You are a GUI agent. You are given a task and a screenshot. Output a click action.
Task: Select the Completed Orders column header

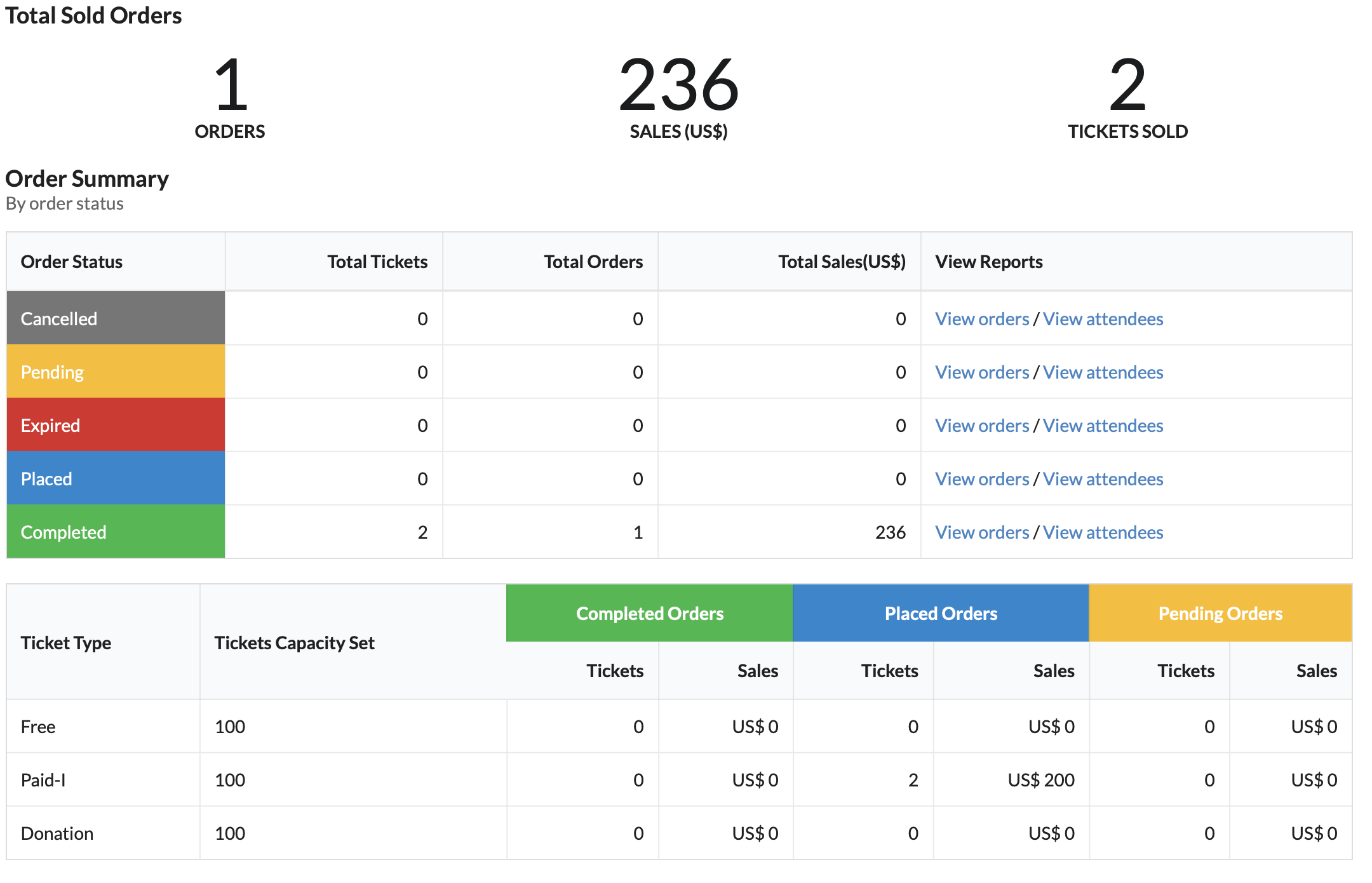pos(650,613)
